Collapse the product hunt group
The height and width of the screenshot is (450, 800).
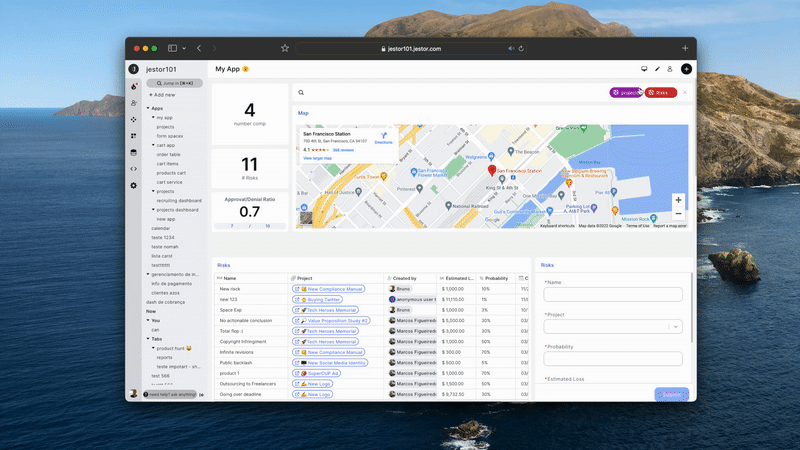pyautogui.click(x=153, y=348)
